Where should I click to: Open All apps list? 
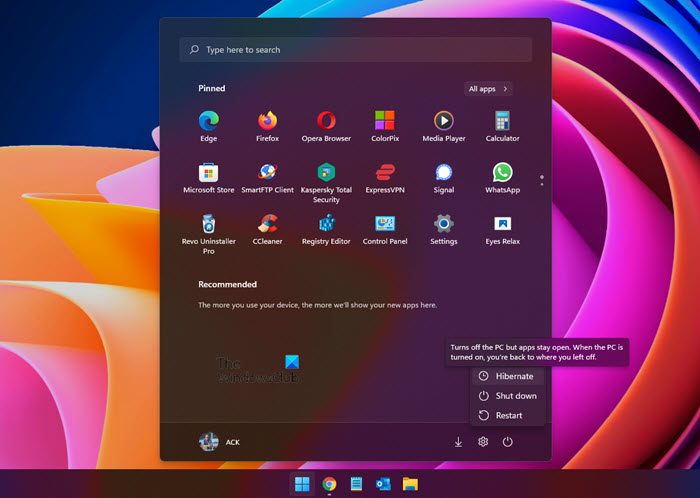tap(488, 89)
